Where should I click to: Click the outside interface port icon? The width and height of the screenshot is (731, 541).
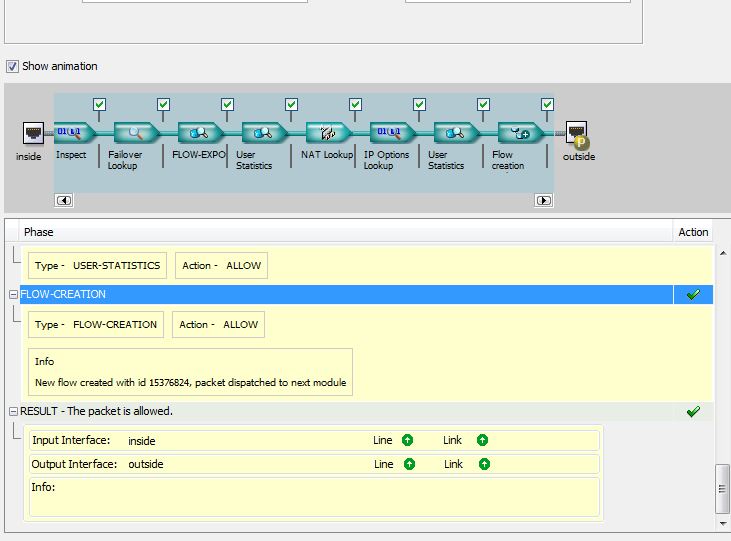[x=577, y=134]
